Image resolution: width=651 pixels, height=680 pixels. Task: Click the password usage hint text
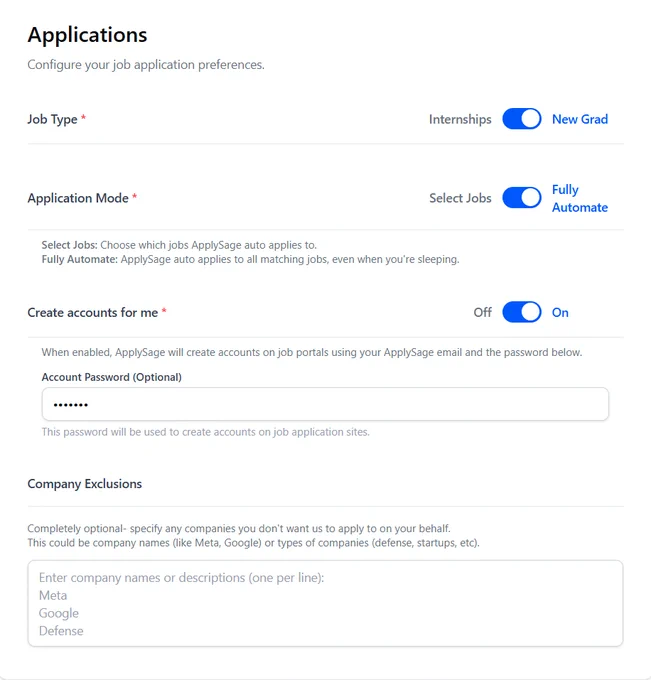click(206, 432)
